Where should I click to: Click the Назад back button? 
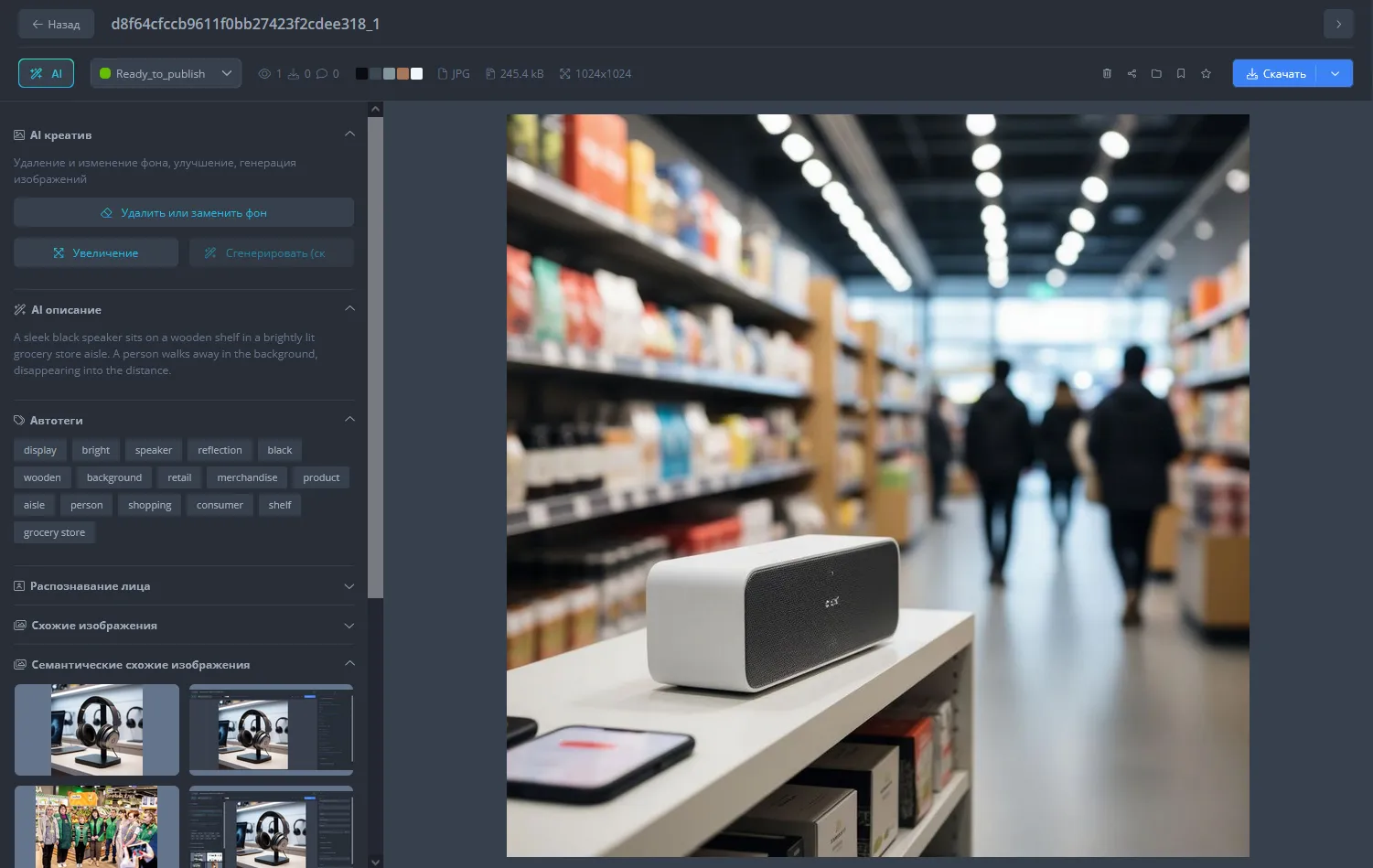[56, 25]
